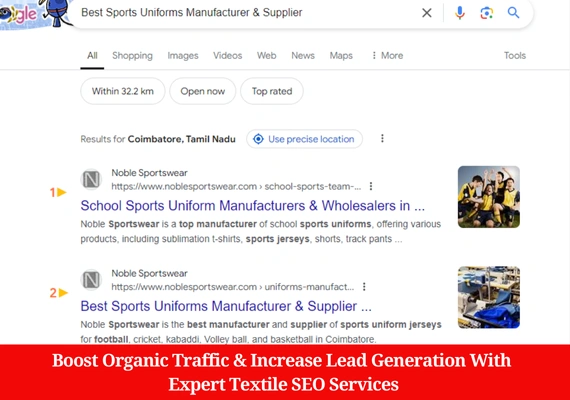The height and width of the screenshot is (400, 570).
Task: Clear the search box with X icon
Action: [427, 13]
